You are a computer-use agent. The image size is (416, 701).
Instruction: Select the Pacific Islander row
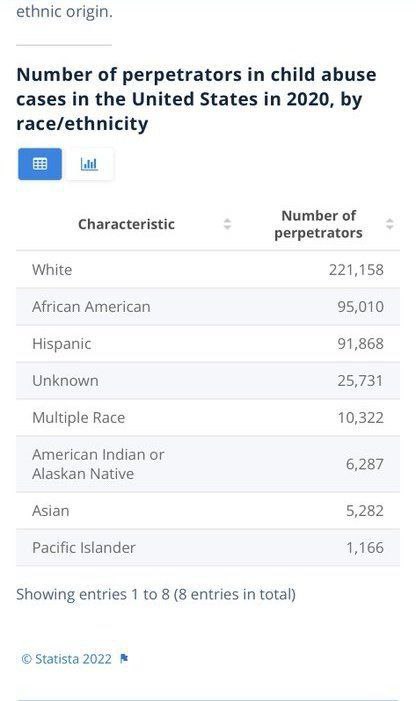[208, 548]
